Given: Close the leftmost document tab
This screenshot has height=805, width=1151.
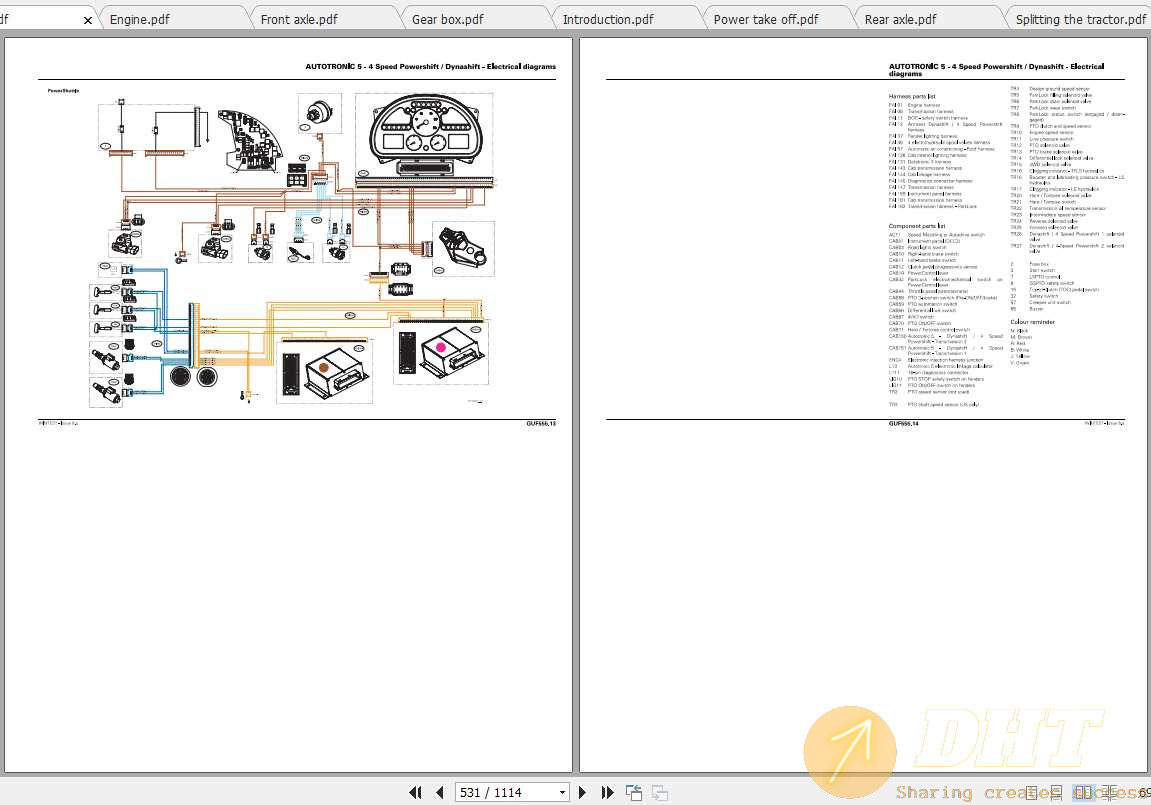Looking at the screenshot, I should coord(87,19).
